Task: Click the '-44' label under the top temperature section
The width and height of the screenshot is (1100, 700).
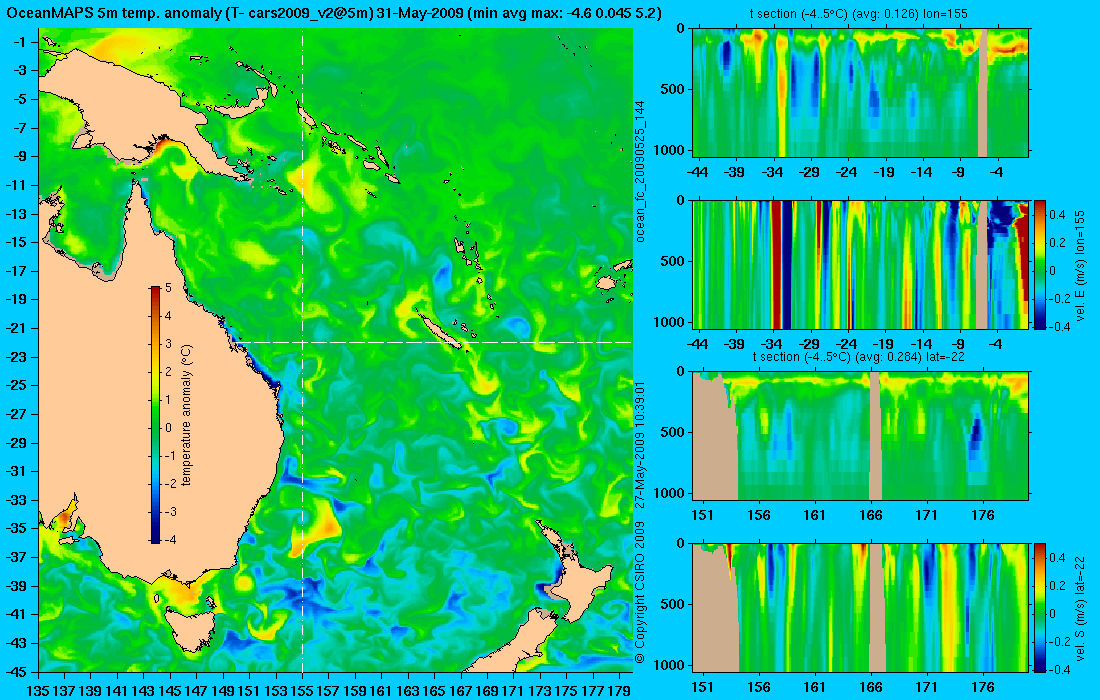Action: [x=697, y=173]
